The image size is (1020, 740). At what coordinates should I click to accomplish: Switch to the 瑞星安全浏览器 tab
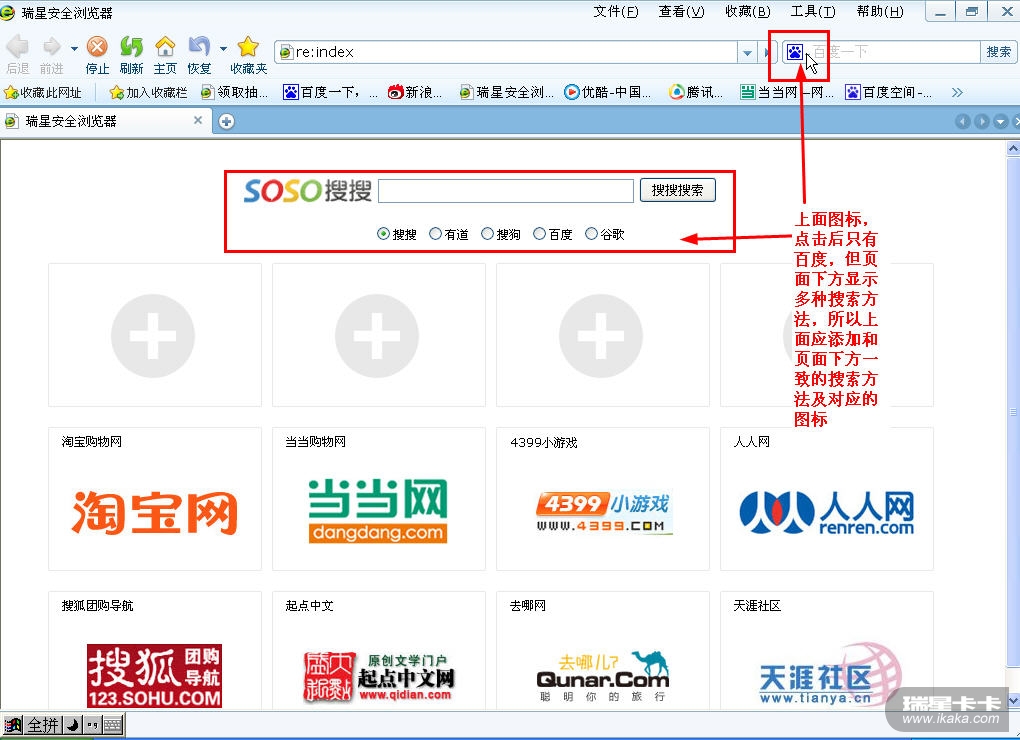(106, 122)
